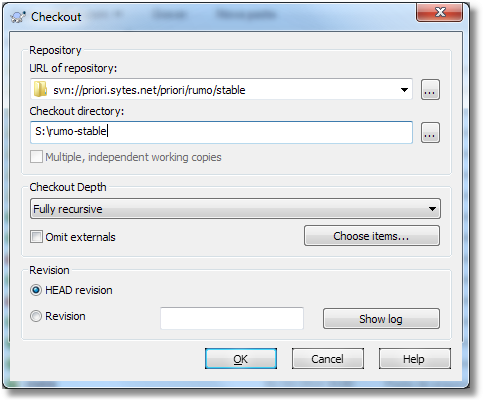Click the TortoiseSVN turtle icon in title bar
Screen dimensions: 484x403
(18, 17)
